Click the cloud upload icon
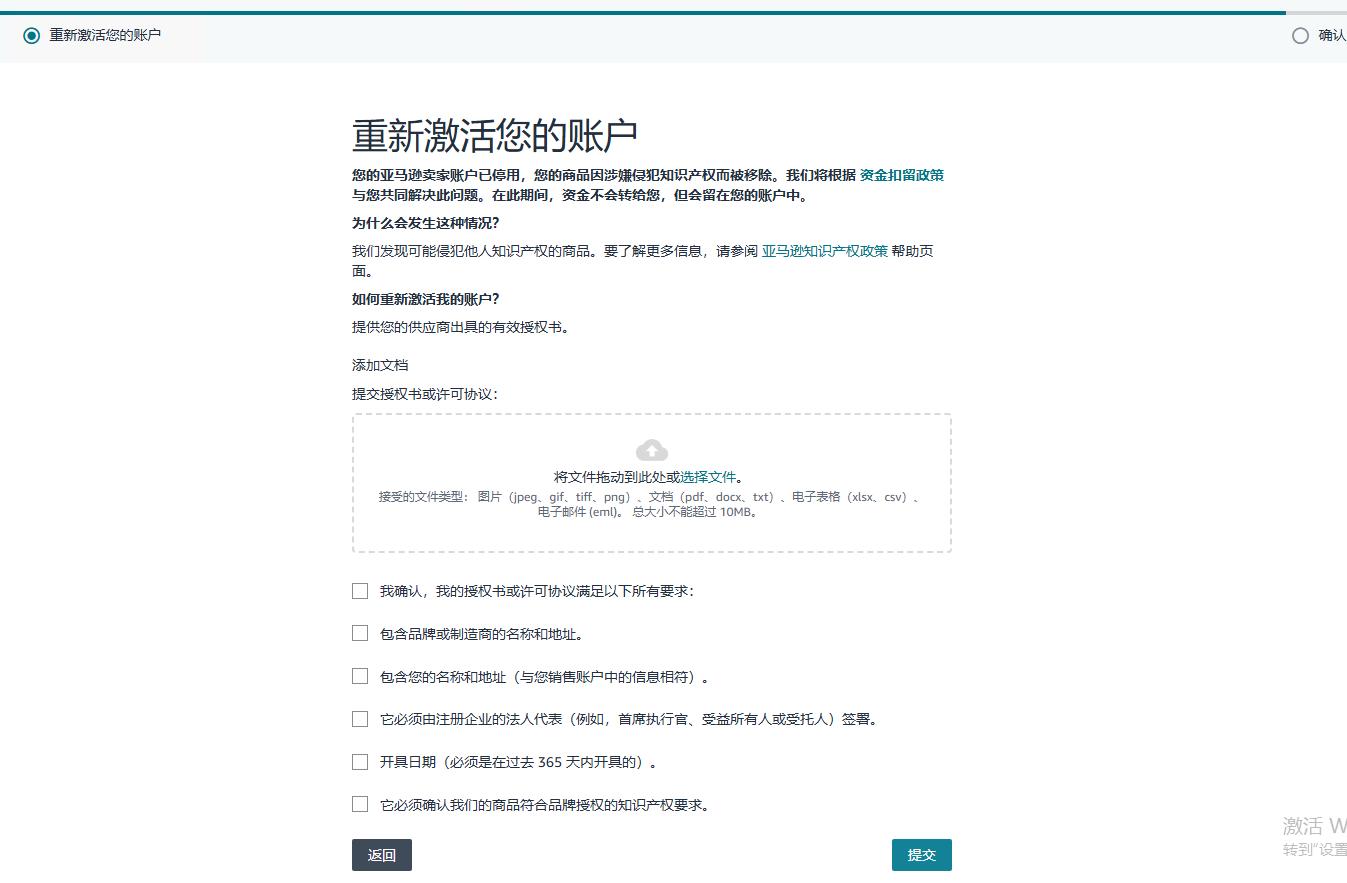This screenshot has height=883, width=1347. pyautogui.click(x=651, y=450)
